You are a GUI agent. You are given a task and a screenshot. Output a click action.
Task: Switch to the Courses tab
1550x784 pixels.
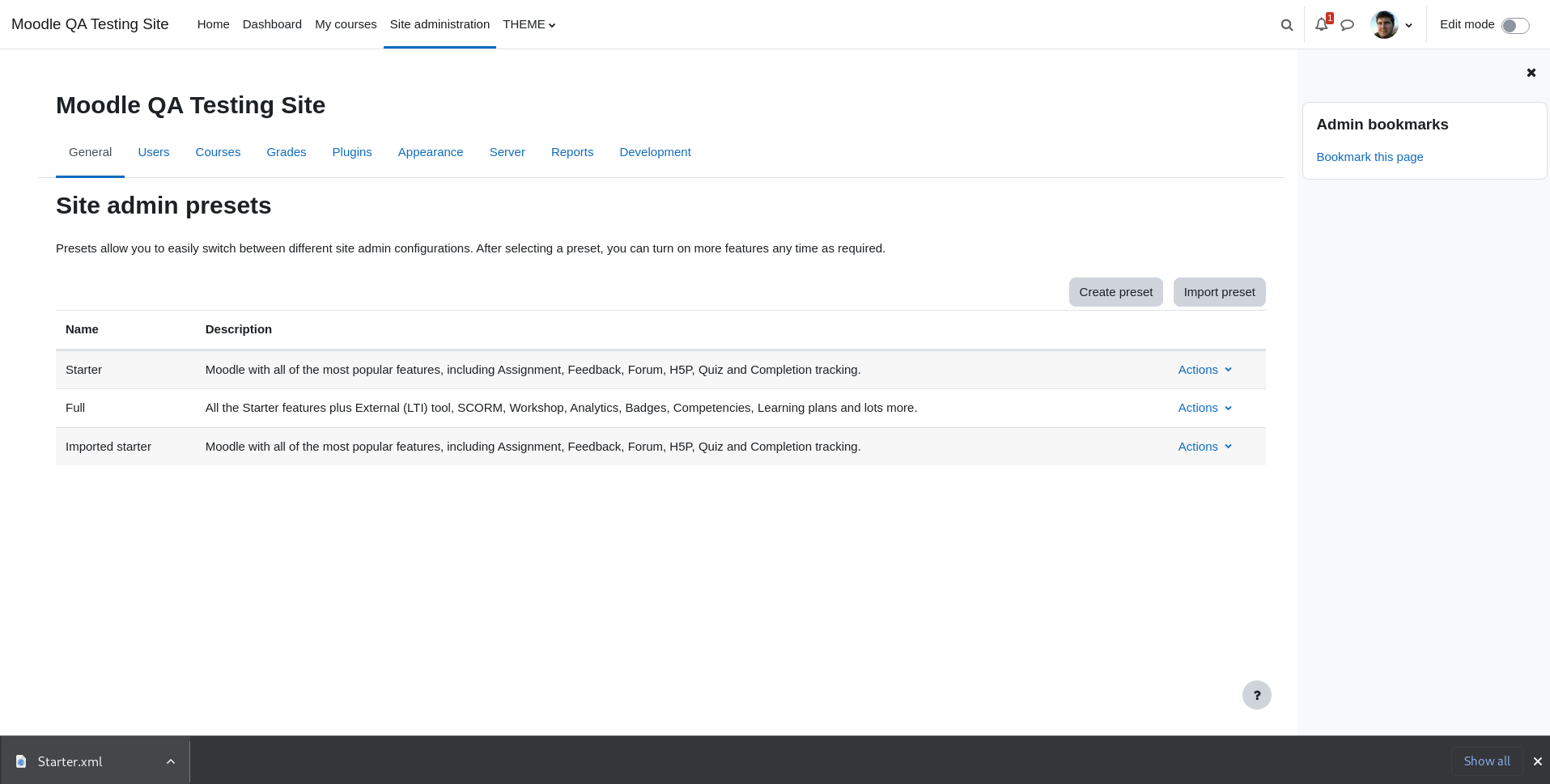click(218, 152)
